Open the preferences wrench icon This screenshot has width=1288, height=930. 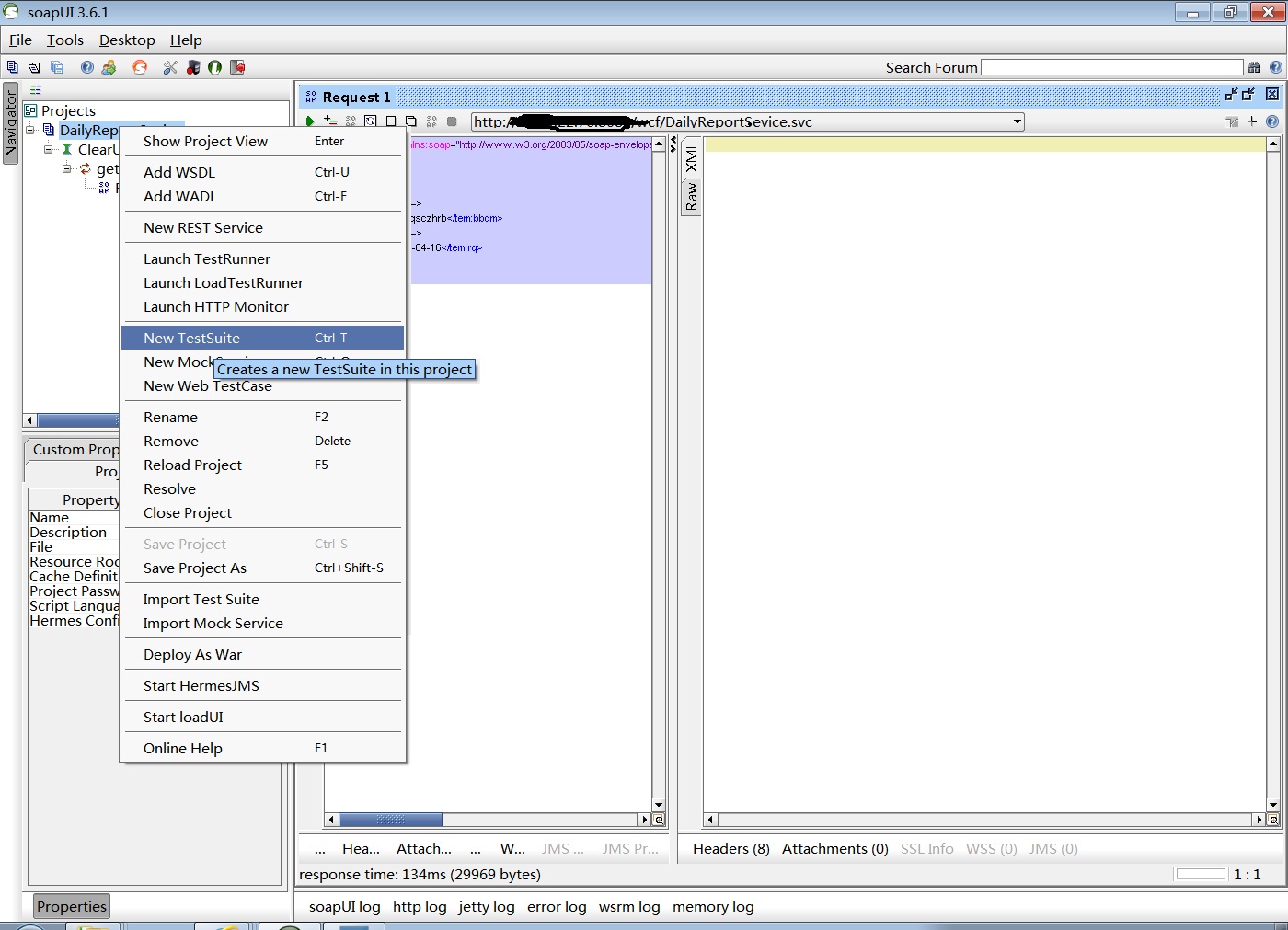pyautogui.click(x=170, y=67)
